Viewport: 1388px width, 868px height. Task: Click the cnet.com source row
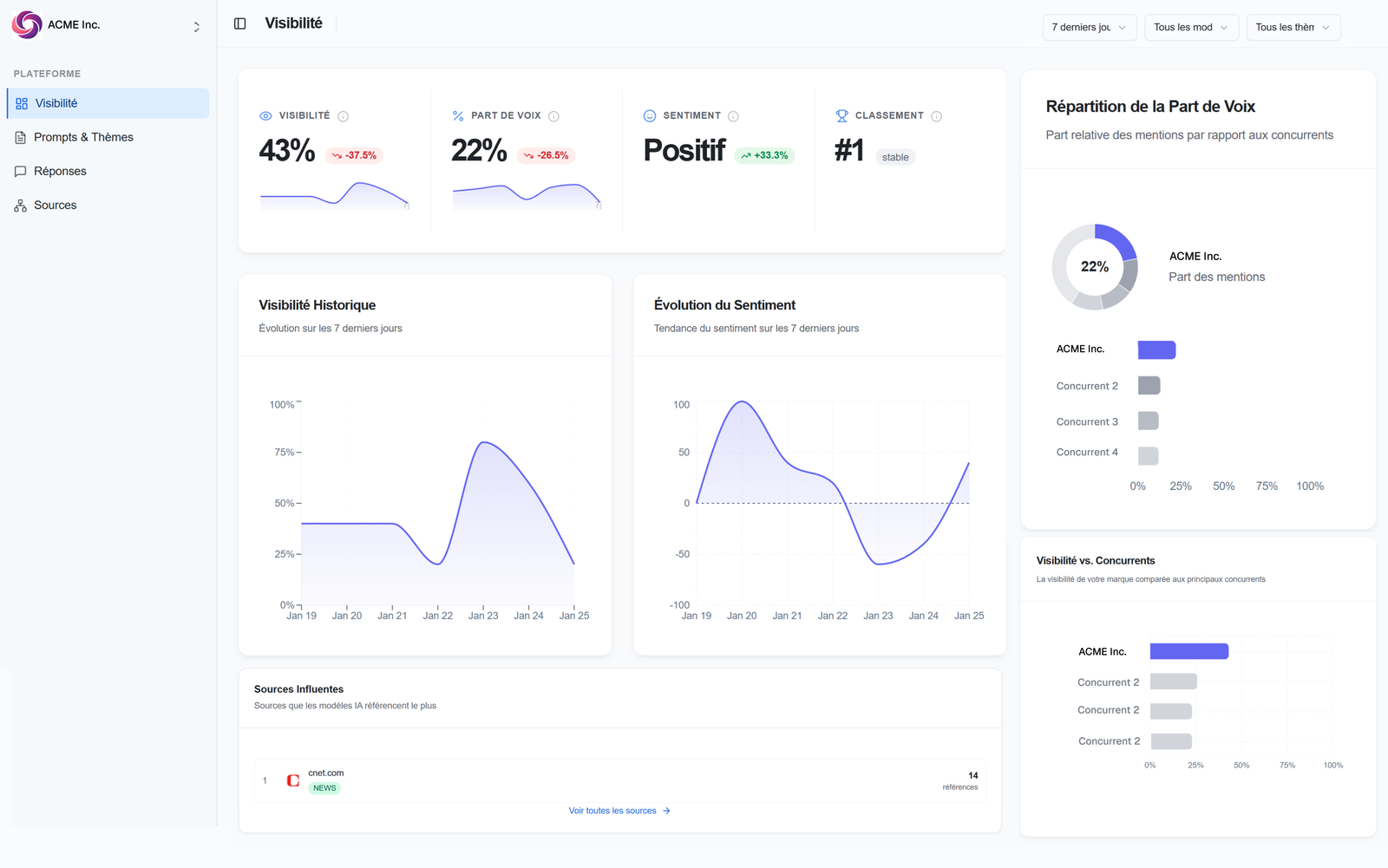pyautogui.click(x=619, y=780)
